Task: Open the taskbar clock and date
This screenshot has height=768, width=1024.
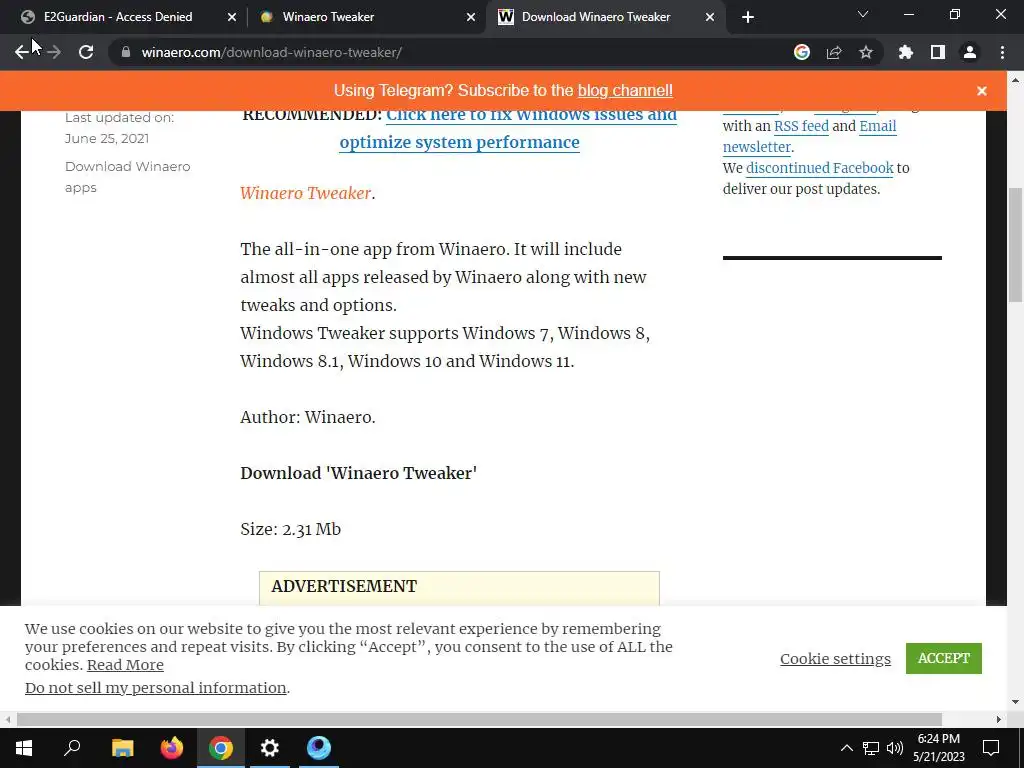Action: coord(938,748)
